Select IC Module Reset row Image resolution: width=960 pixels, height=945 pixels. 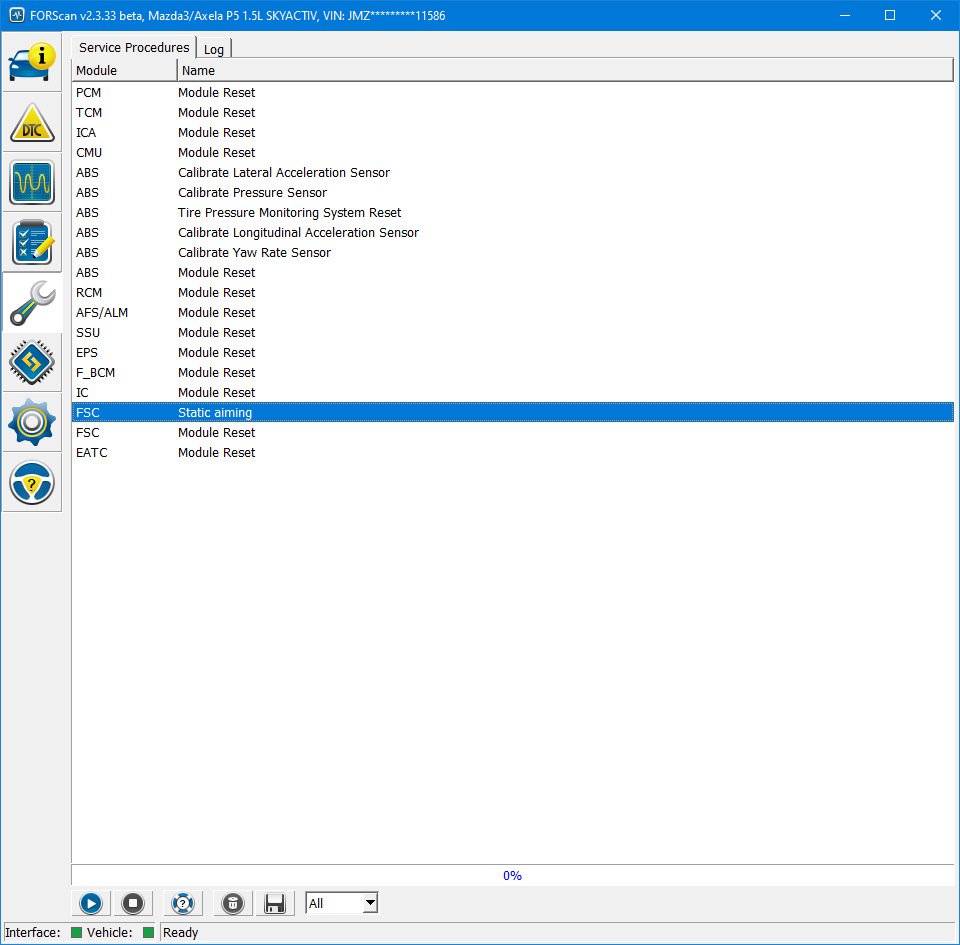[512, 392]
